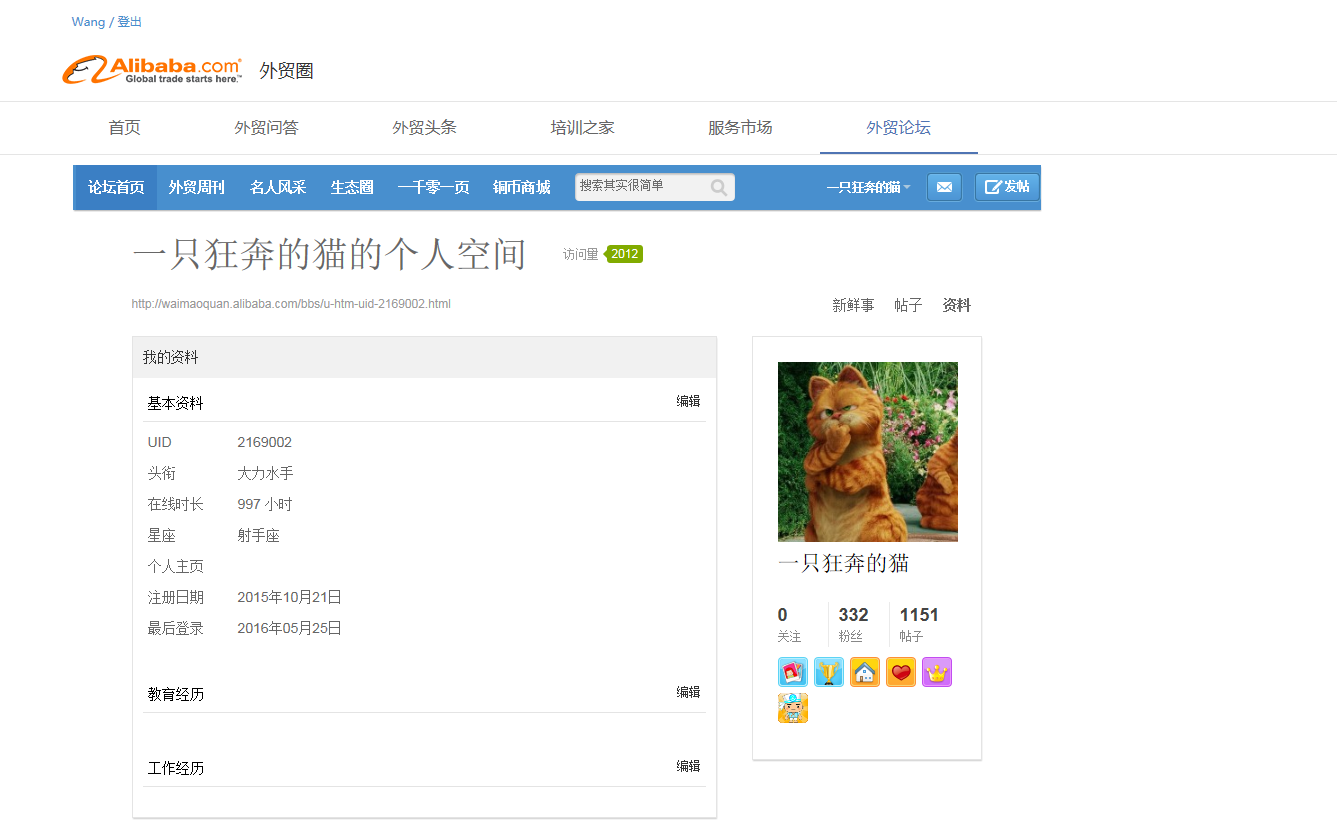Click the 我的资料 panel header
The image size is (1337, 839).
tap(424, 357)
